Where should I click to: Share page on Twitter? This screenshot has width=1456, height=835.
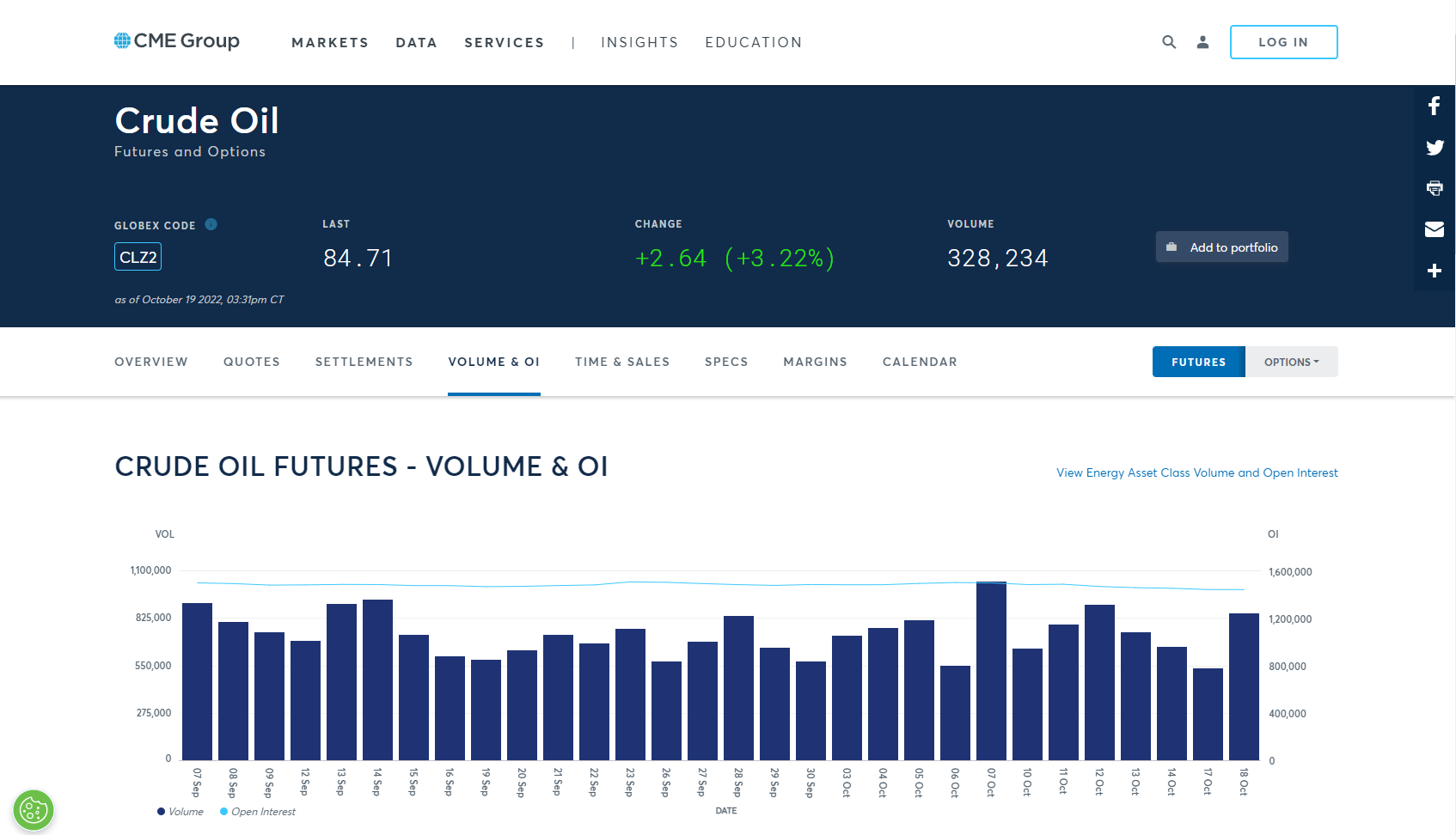pyautogui.click(x=1435, y=147)
